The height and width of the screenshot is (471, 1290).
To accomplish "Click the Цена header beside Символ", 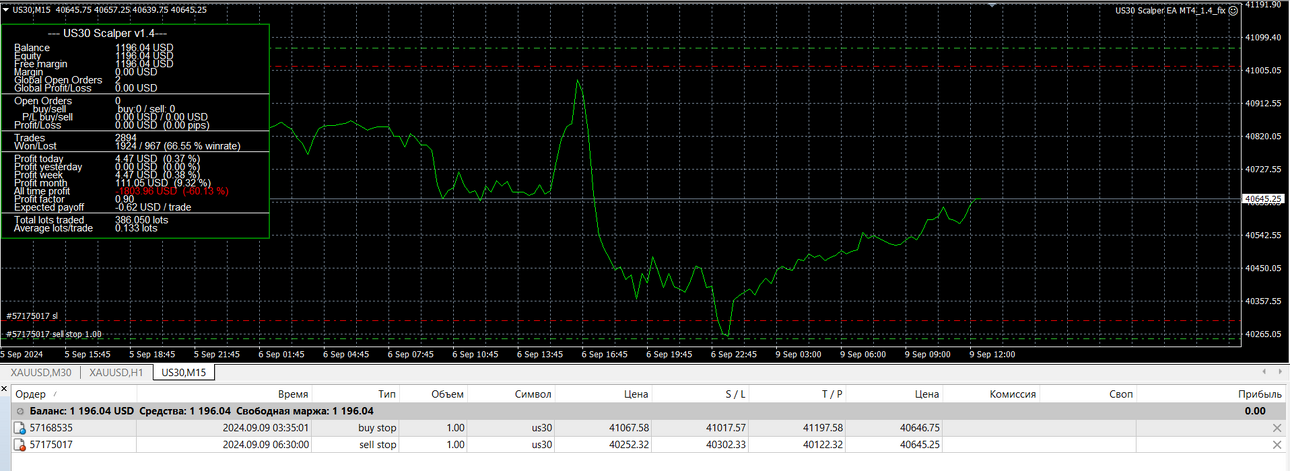I will [634, 394].
